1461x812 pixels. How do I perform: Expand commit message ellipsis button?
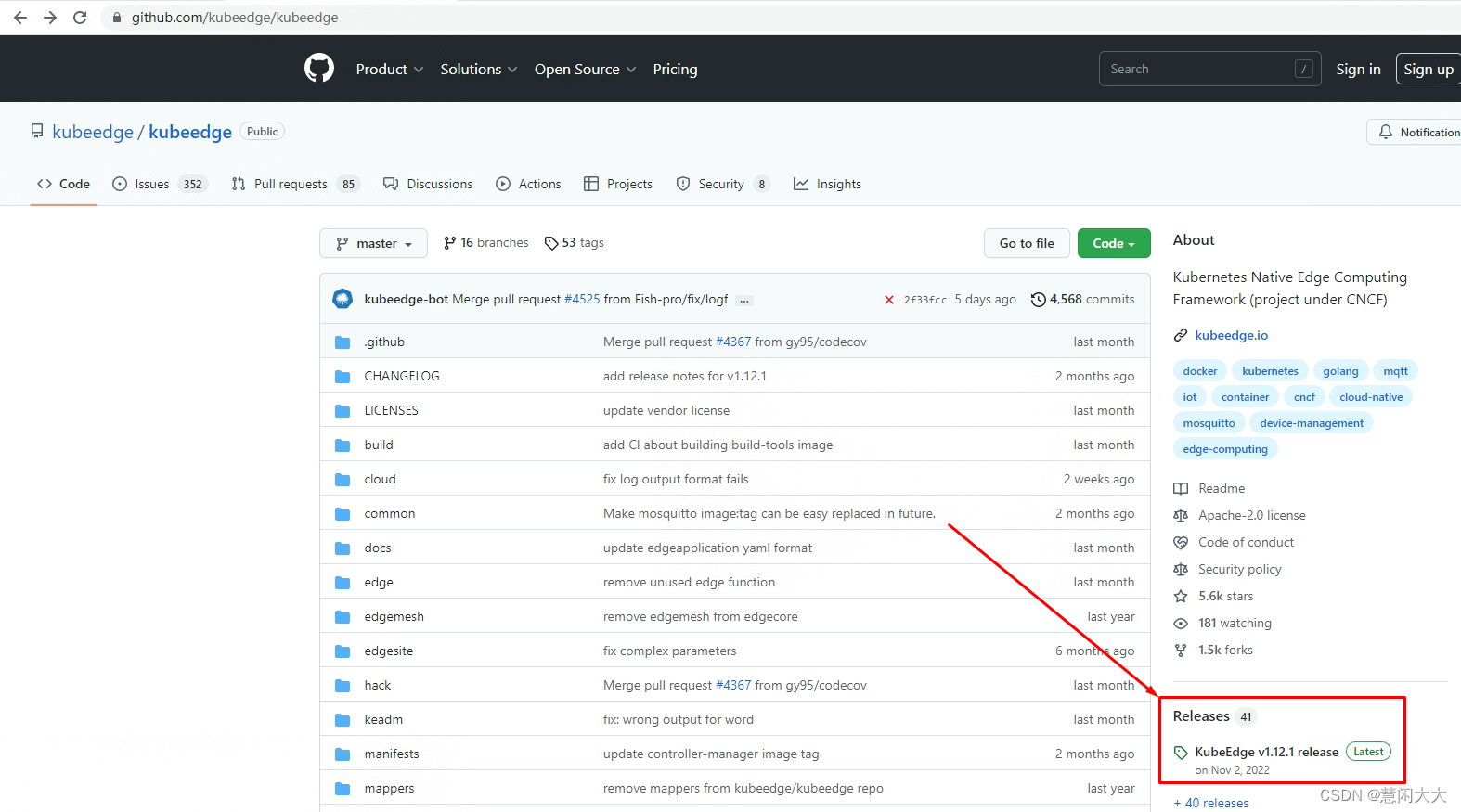[x=744, y=301]
